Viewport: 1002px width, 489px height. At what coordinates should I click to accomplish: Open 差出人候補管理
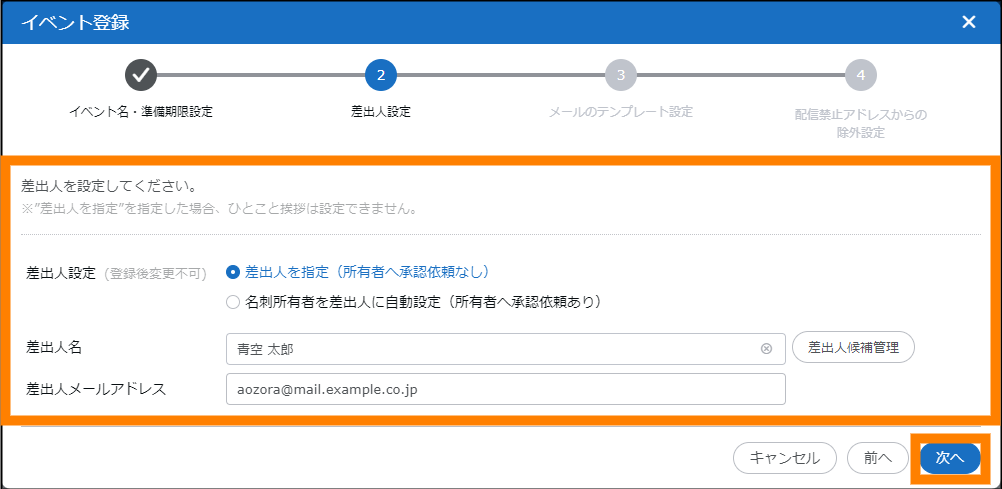[x=853, y=348]
